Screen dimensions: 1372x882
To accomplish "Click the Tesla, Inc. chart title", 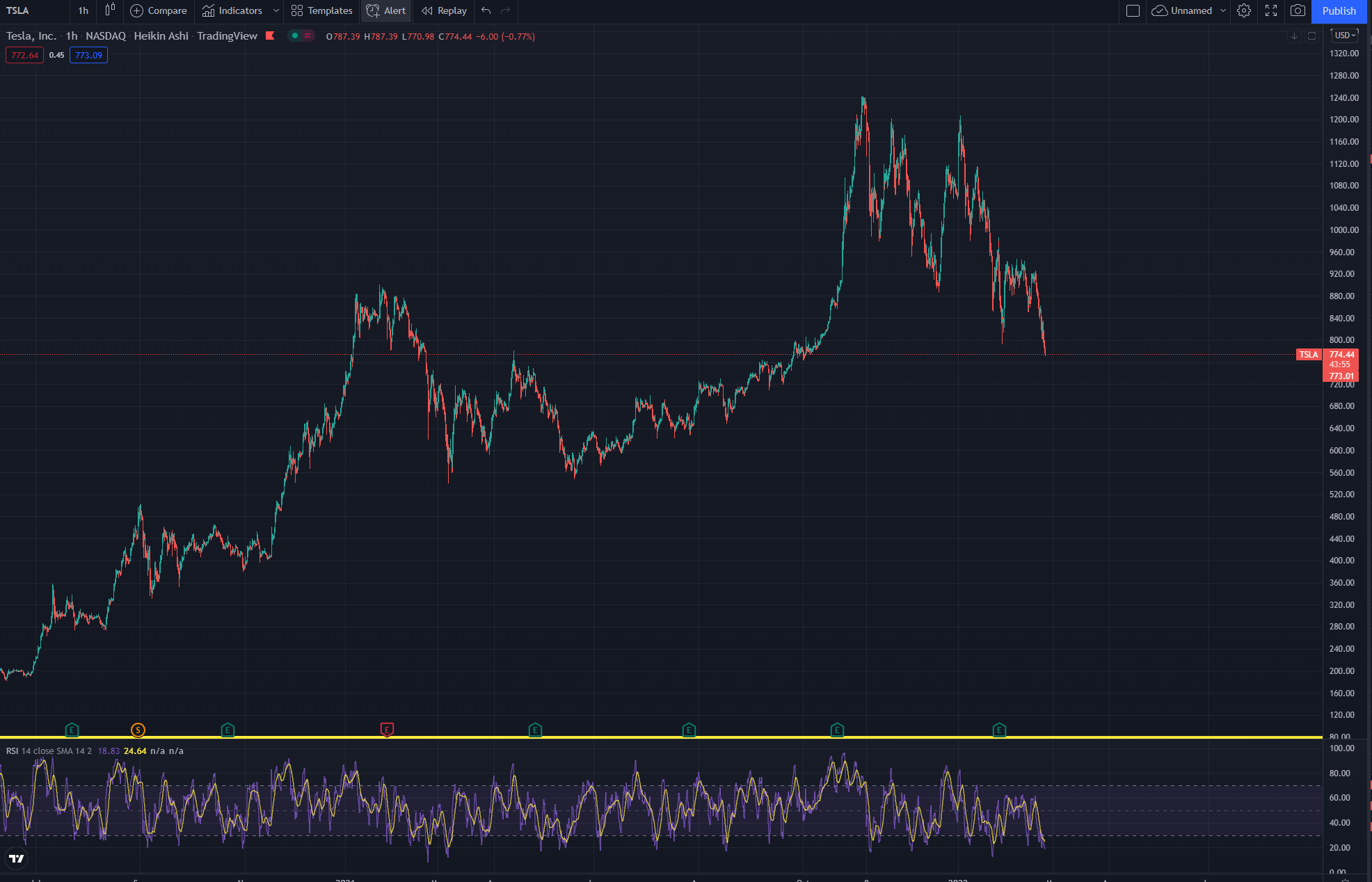I will point(31,35).
